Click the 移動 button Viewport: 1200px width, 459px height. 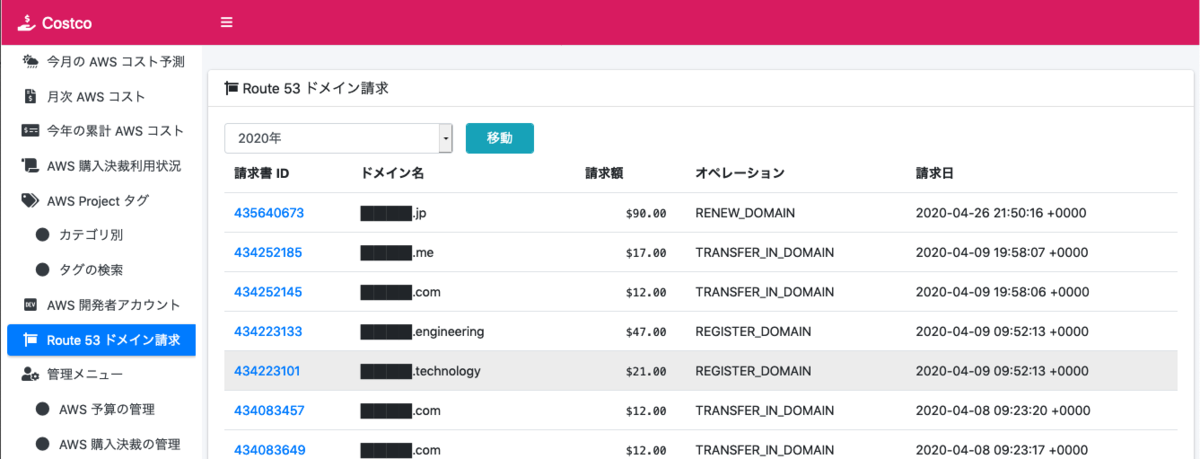(500, 138)
